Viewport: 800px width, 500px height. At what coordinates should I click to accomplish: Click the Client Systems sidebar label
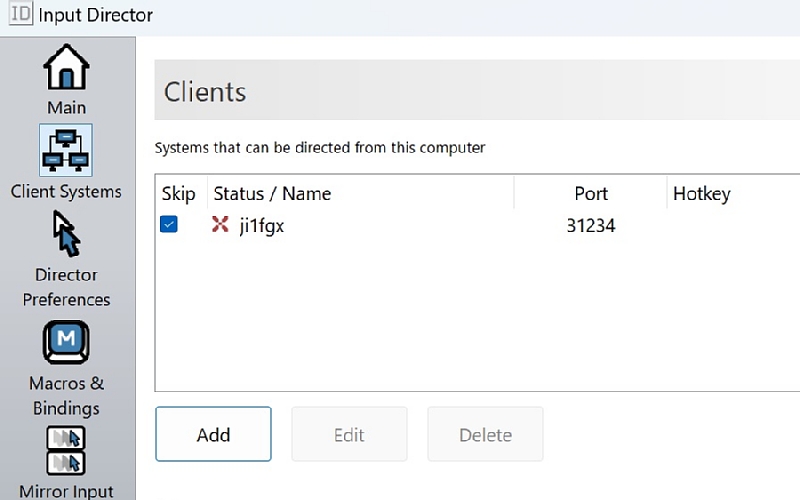pos(66,191)
